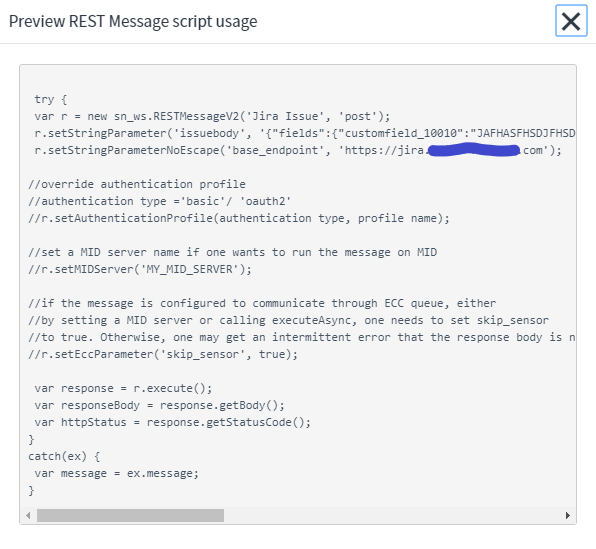
Task: Click the comment '//to true. Otherwise, one may get'
Action: 302,338
